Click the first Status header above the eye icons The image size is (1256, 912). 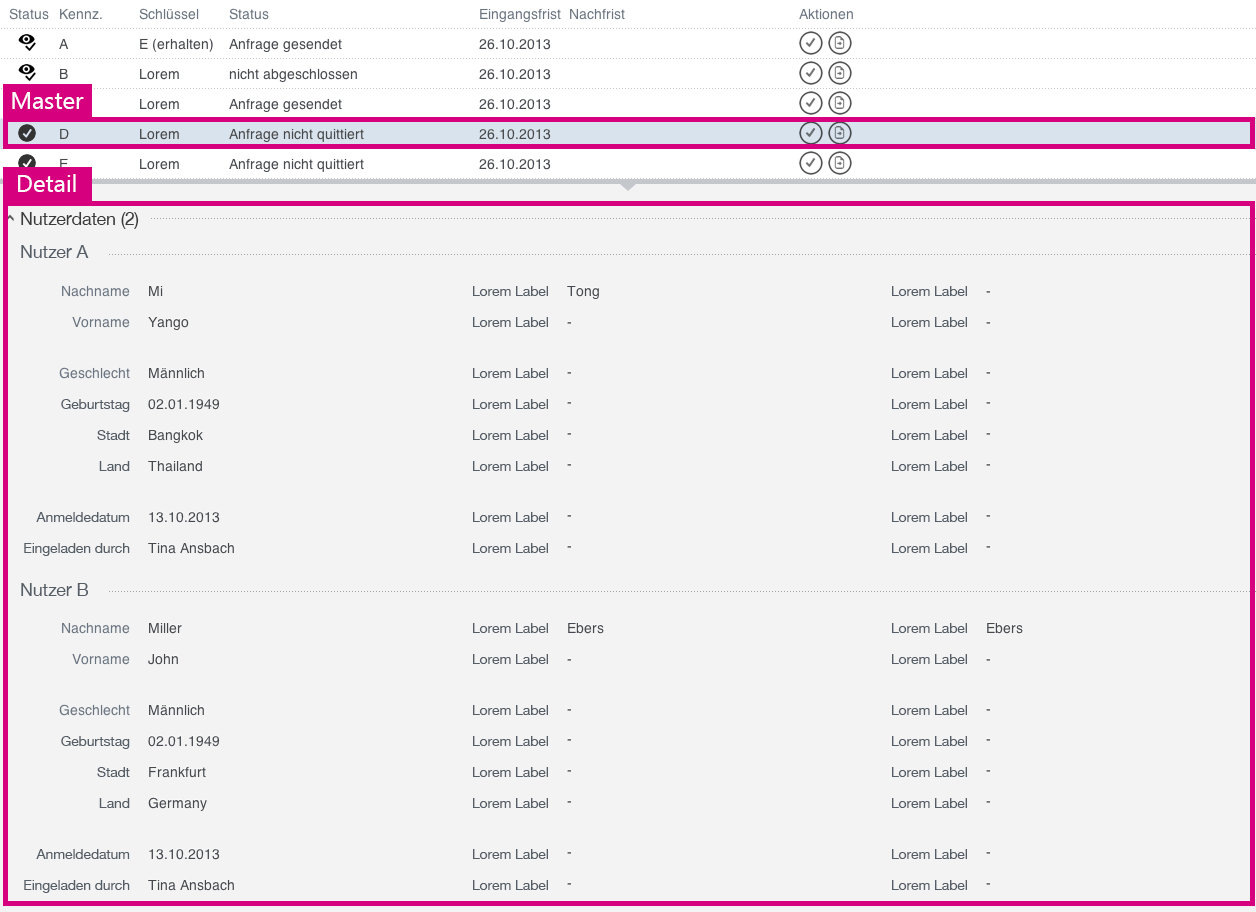click(x=29, y=14)
